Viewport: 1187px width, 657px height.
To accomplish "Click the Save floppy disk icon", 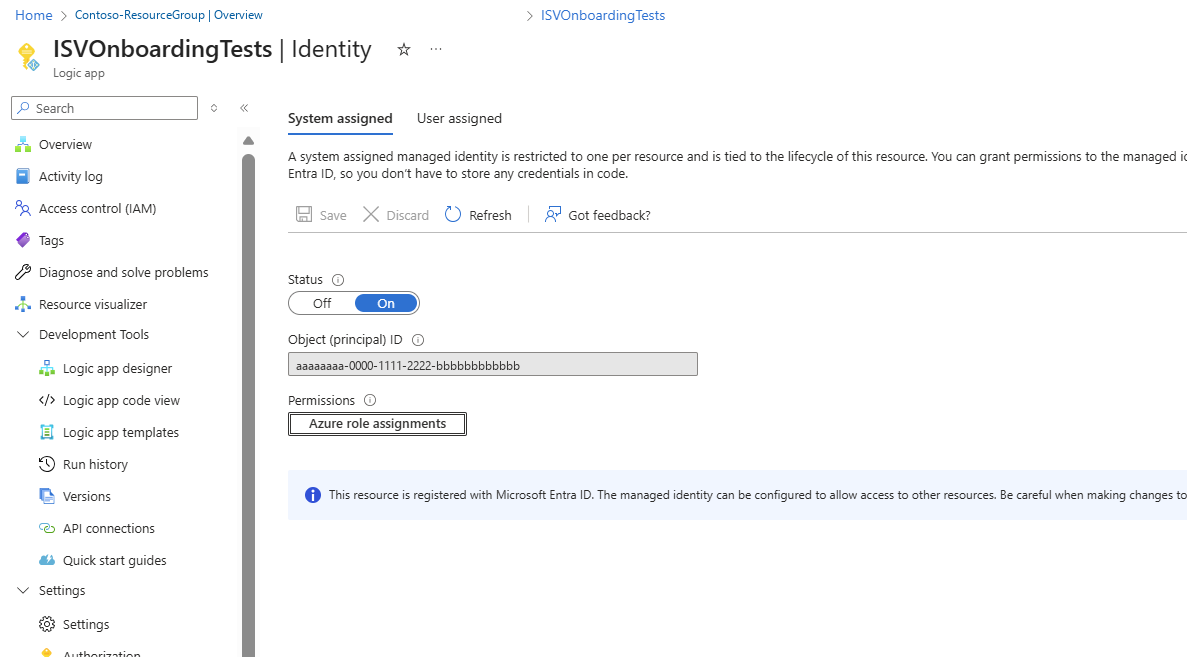I will point(304,214).
